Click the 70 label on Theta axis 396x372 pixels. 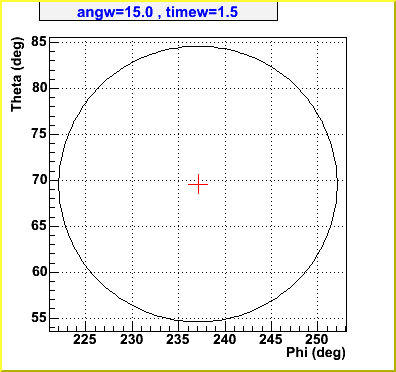(39, 180)
